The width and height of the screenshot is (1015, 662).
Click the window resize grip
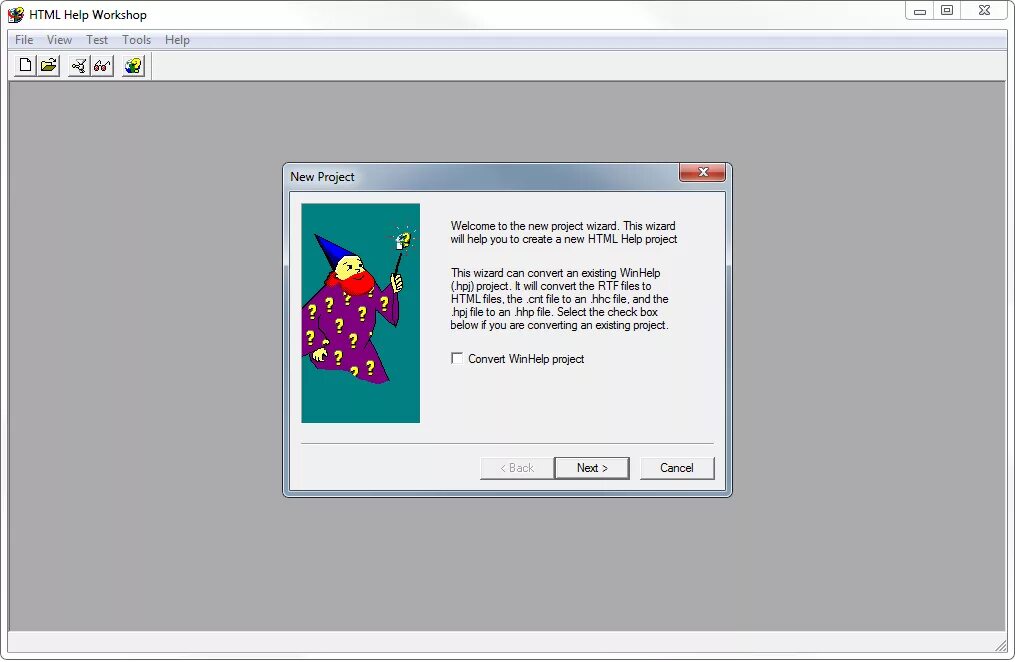(1001, 645)
